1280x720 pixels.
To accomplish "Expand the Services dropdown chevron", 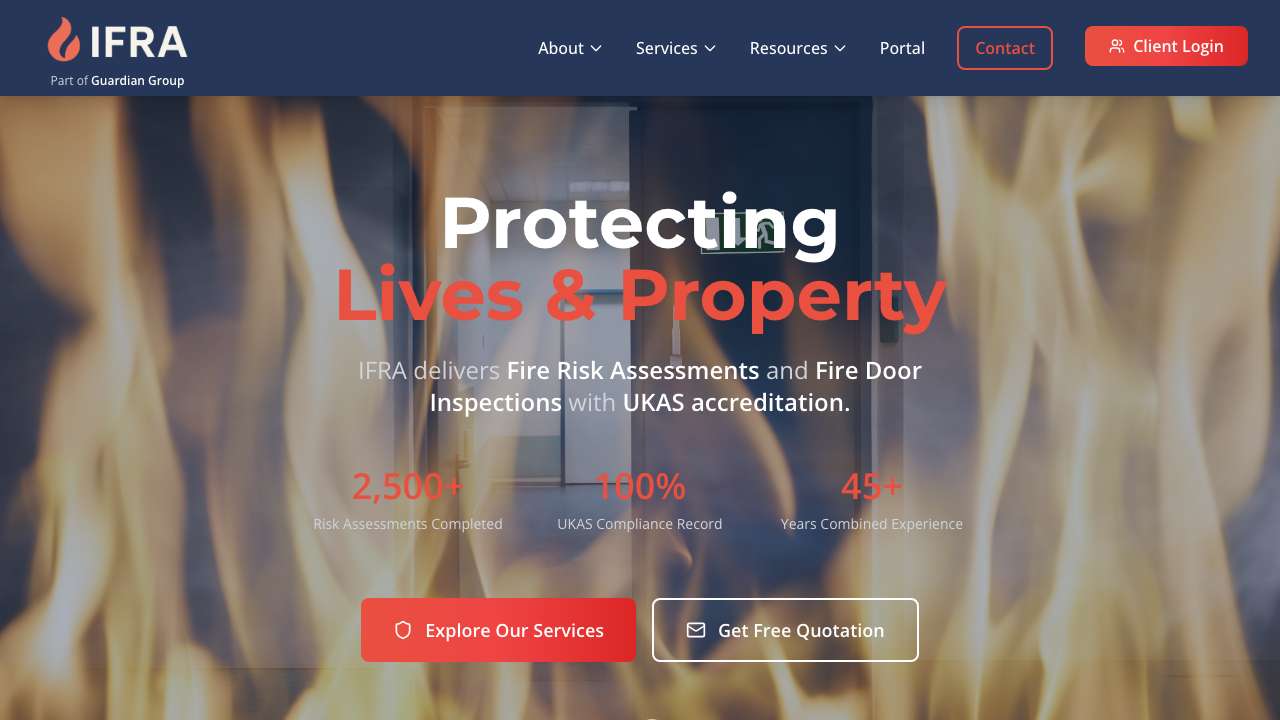I will 710,48.
